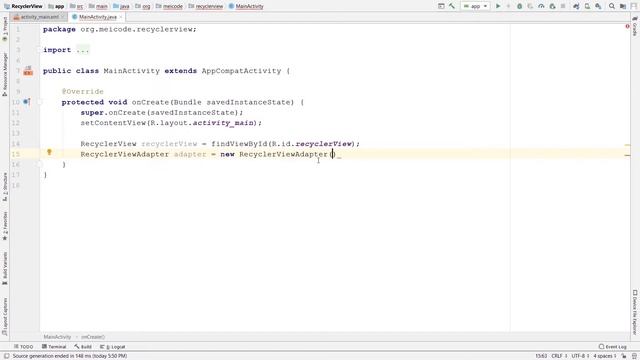
Task: Click the MainActivity breadcrumb below editor
Action: pyautogui.click(x=57, y=337)
